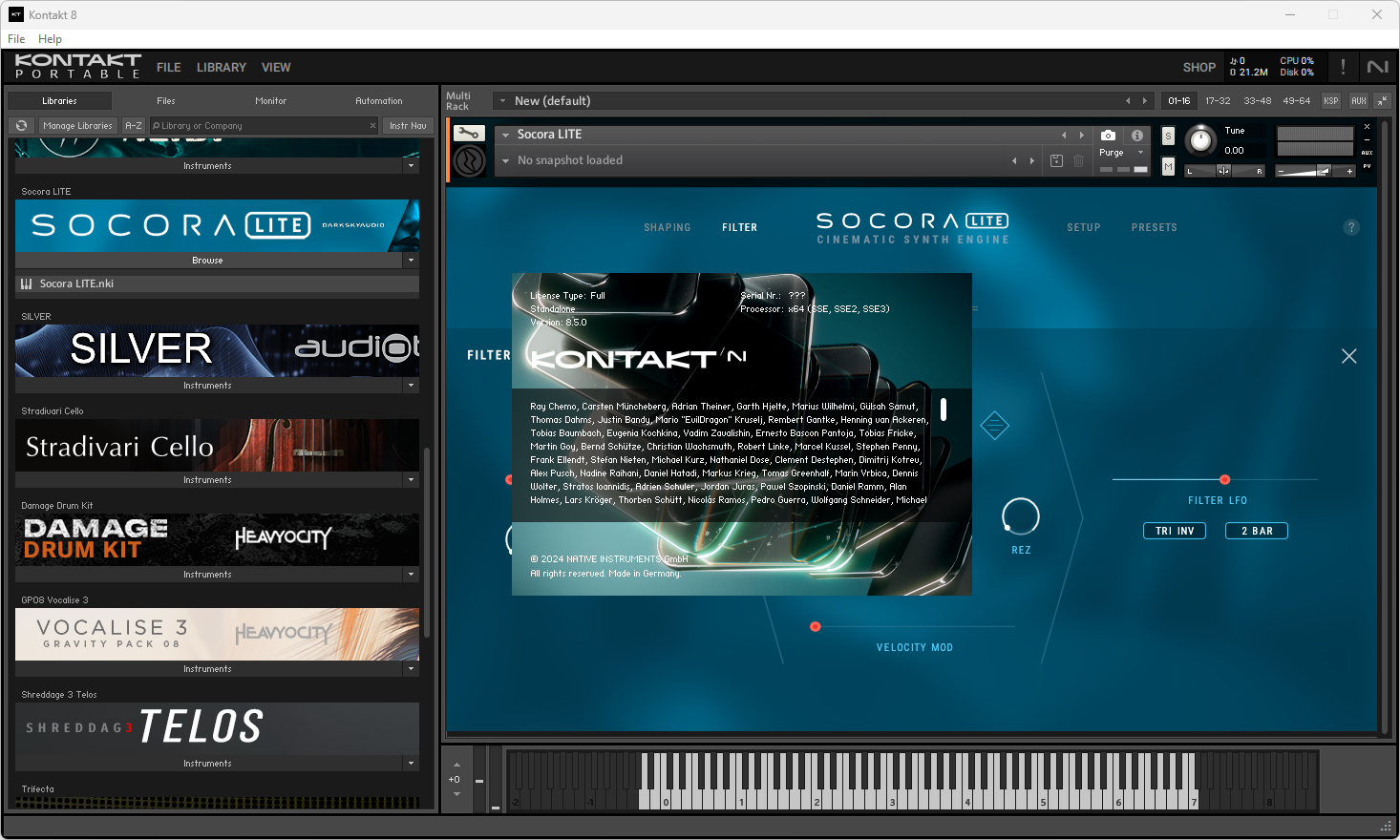
Task: Open the LIBRARY menu
Action: click(x=222, y=68)
